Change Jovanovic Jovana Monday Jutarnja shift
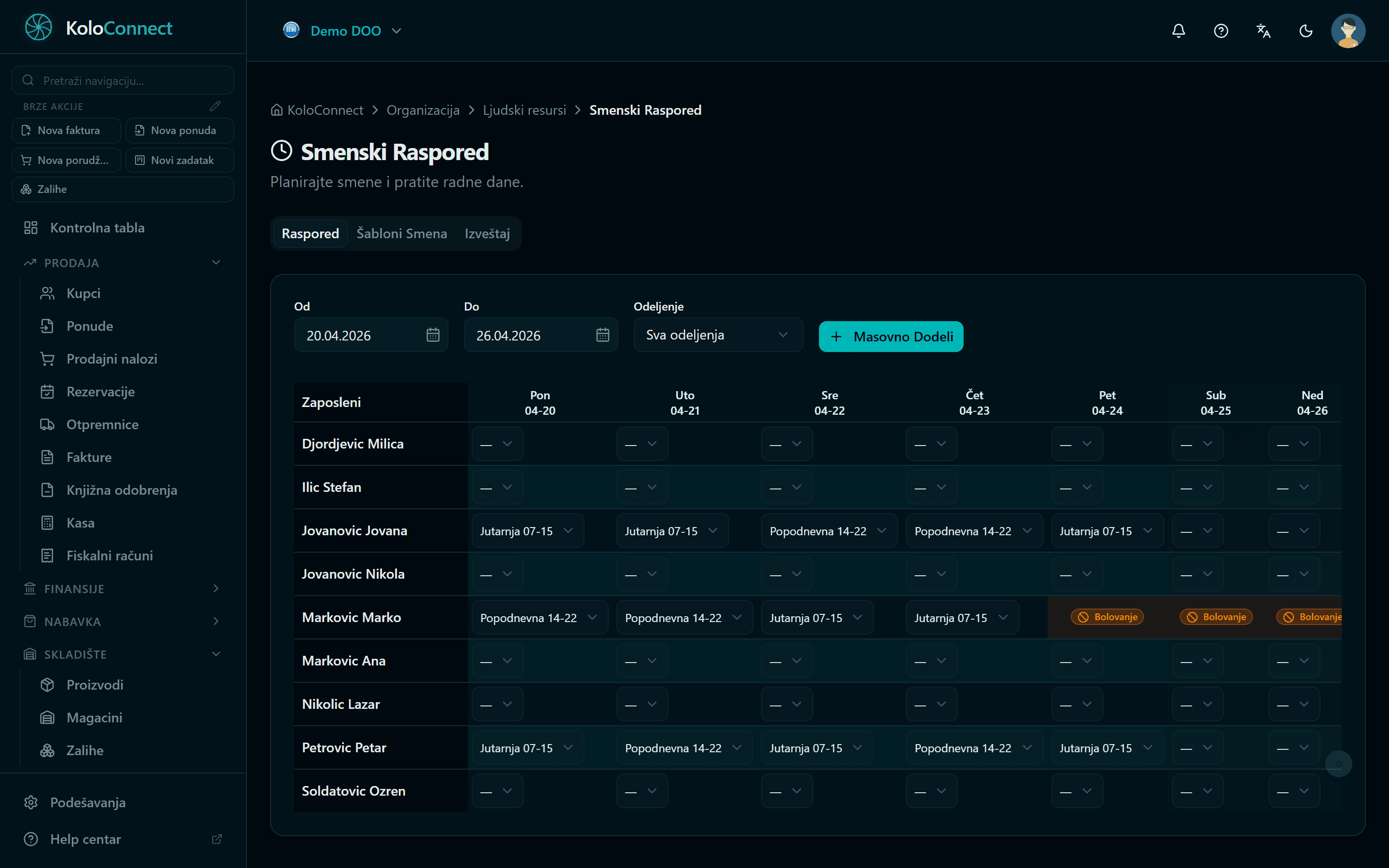This screenshot has height=868, width=1389. 528,530
